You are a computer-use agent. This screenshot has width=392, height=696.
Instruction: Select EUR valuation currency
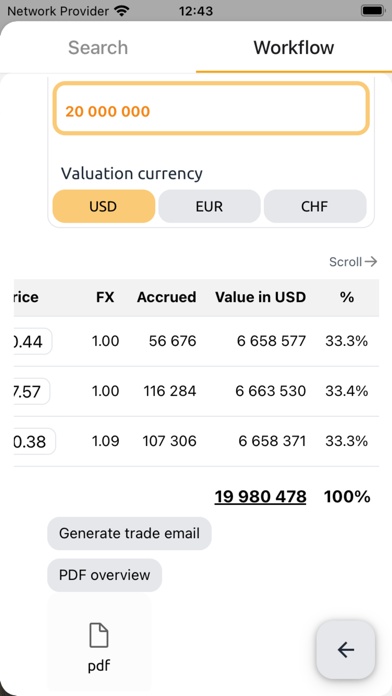tap(209, 206)
